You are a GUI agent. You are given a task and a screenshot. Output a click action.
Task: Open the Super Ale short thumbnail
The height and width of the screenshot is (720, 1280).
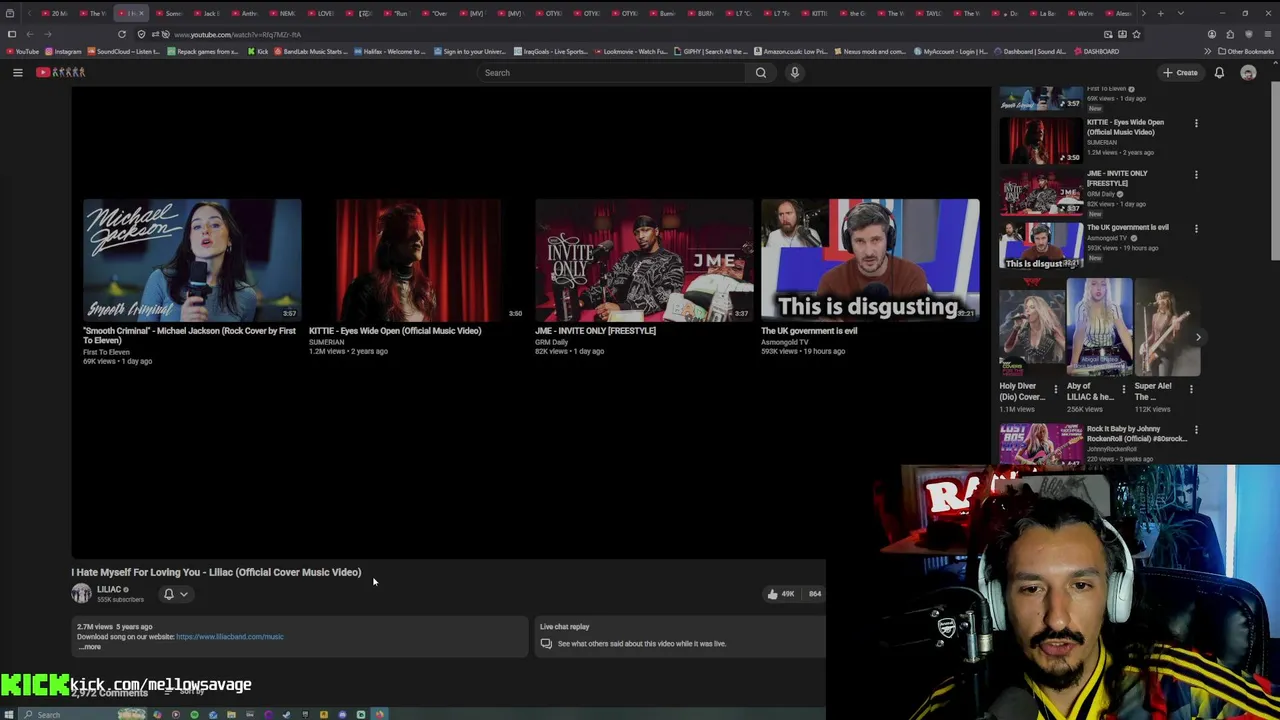[1167, 327]
